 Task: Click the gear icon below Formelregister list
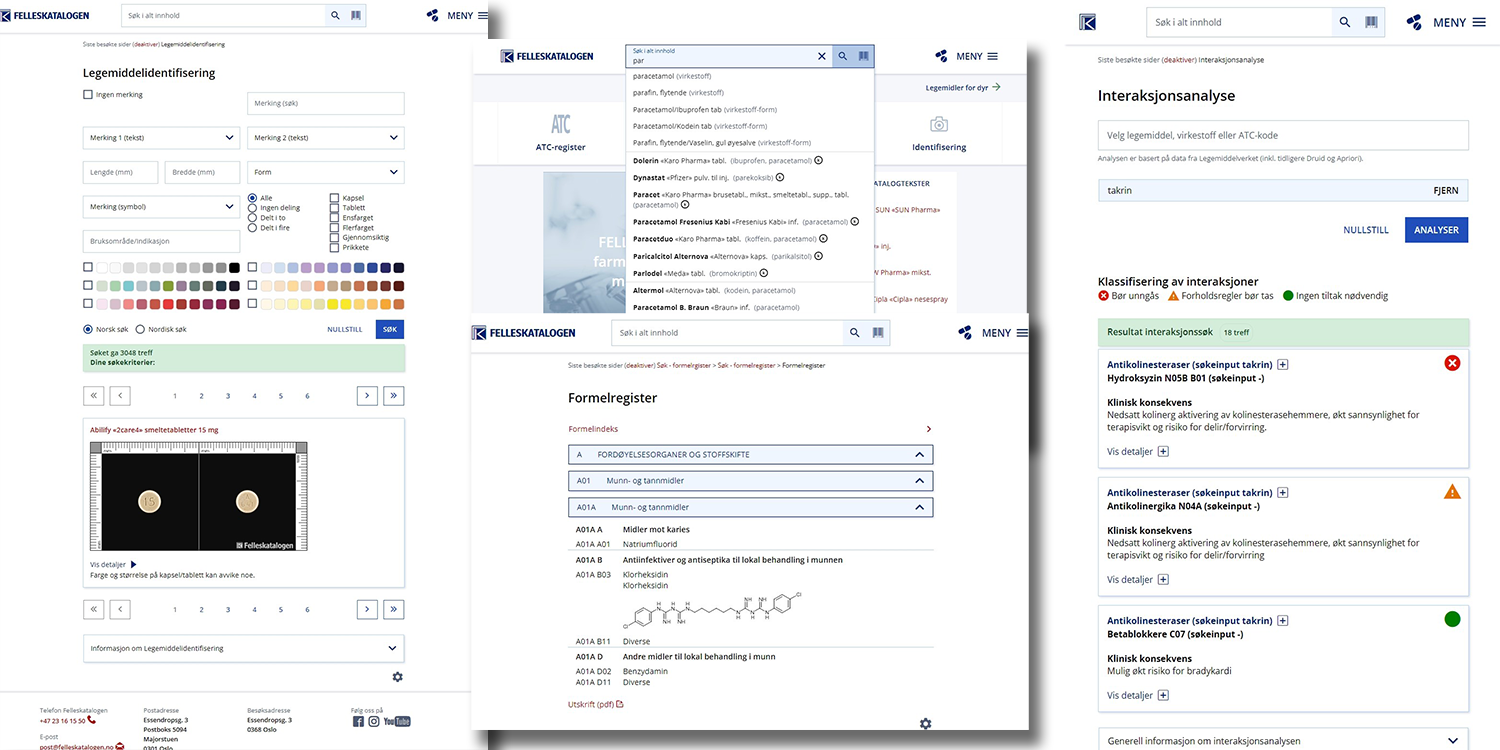point(925,723)
